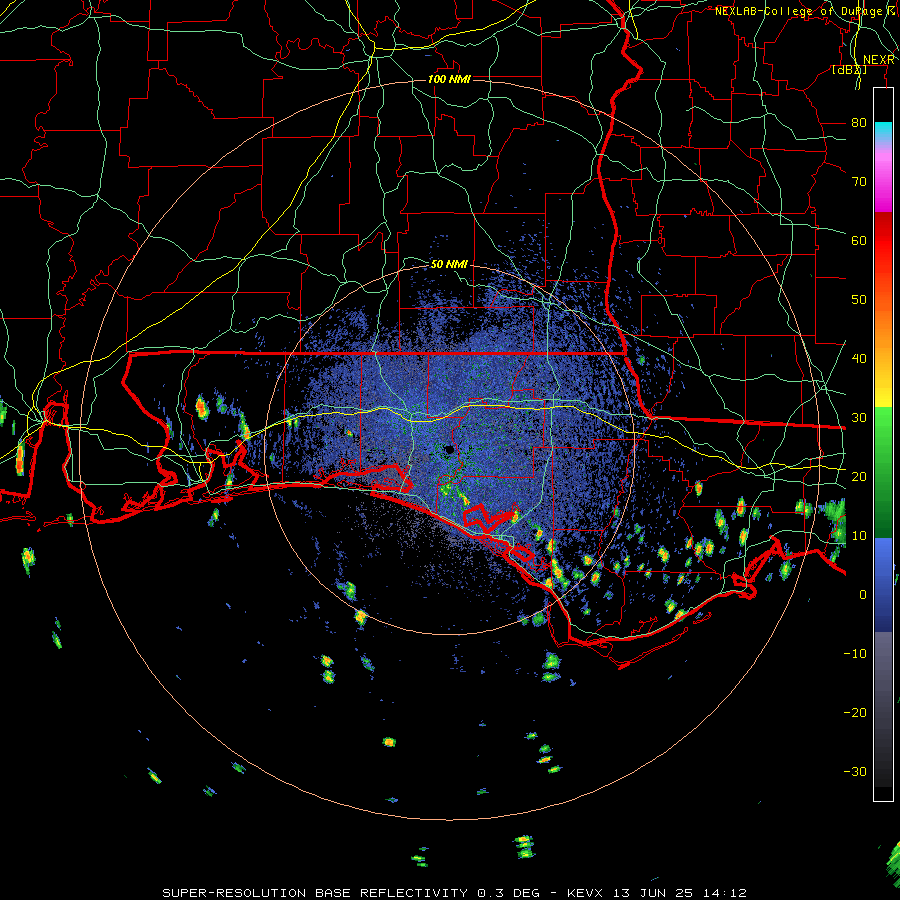Image resolution: width=900 pixels, height=900 pixels.
Task: Click the 20 value on the dBZ scale
Action: [859, 477]
